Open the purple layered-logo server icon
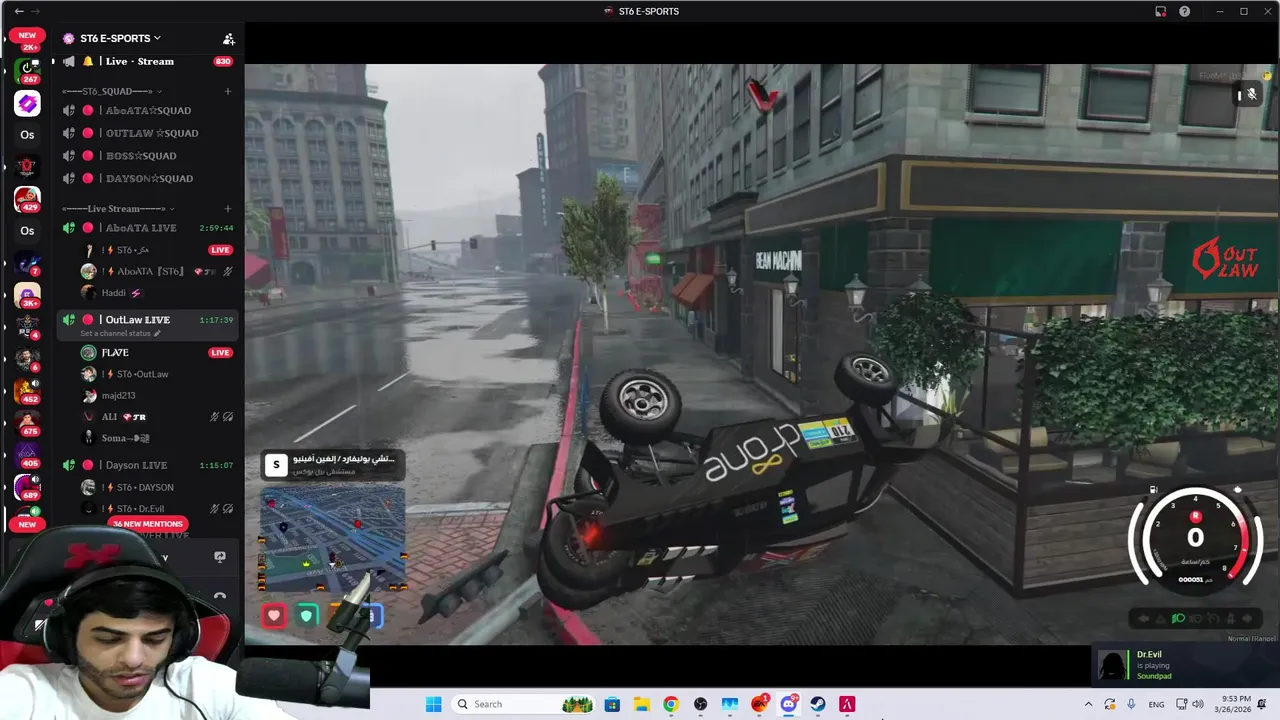The width and height of the screenshot is (1280, 720). click(x=27, y=103)
